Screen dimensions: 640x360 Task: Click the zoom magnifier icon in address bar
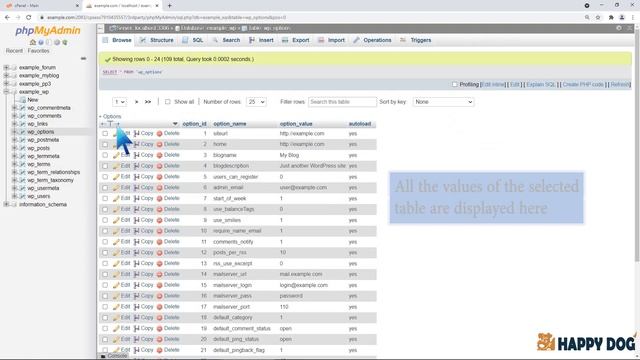point(587,18)
